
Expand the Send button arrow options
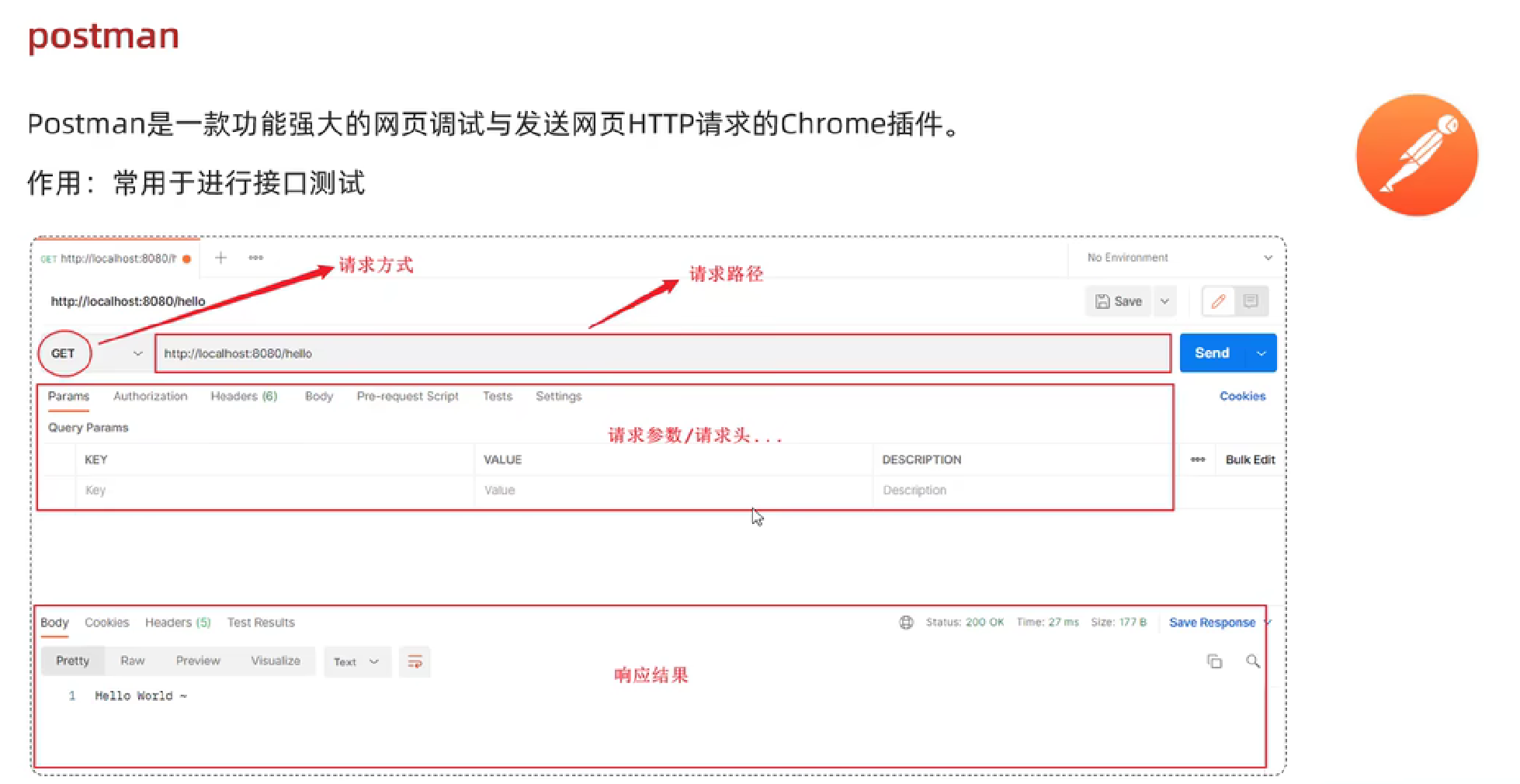(1261, 353)
